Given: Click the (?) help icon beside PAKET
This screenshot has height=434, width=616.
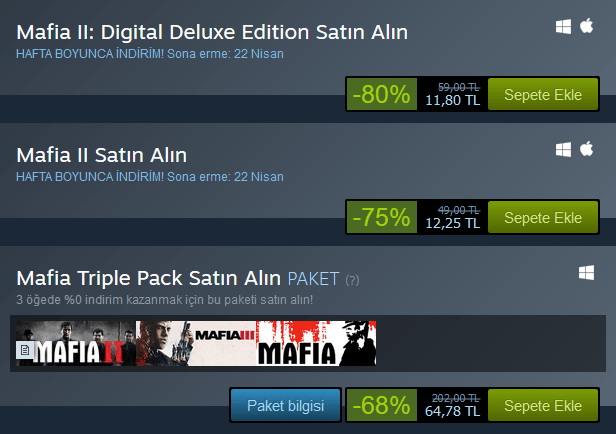Looking at the screenshot, I should coord(352,280).
